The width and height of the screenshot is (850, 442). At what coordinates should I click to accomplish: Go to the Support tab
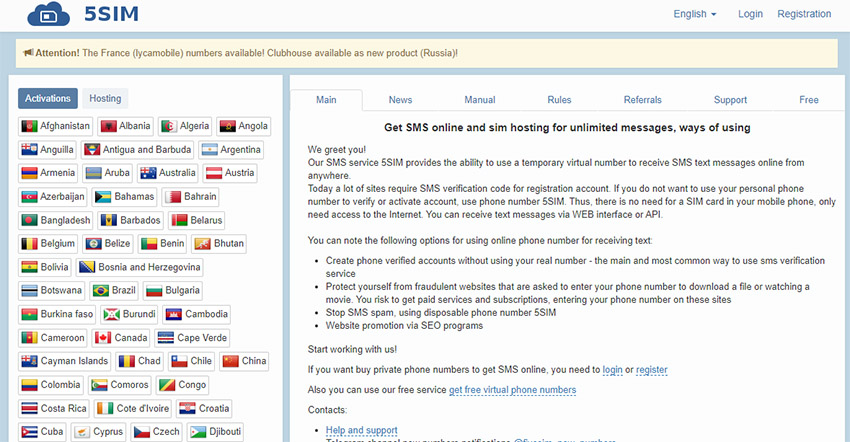[730, 100]
